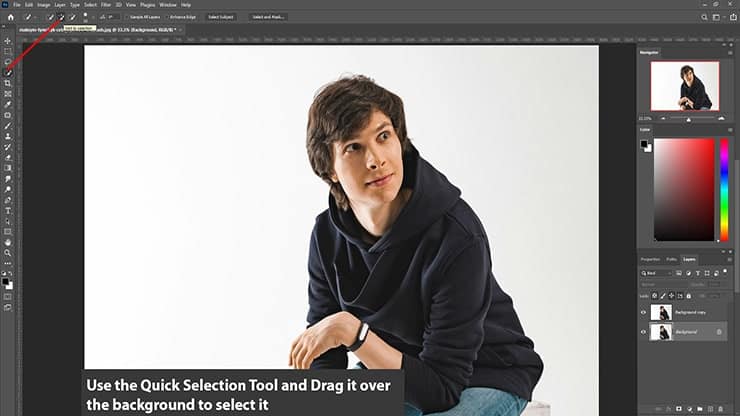Select the Gradient tool

pyautogui.click(x=8, y=168)
